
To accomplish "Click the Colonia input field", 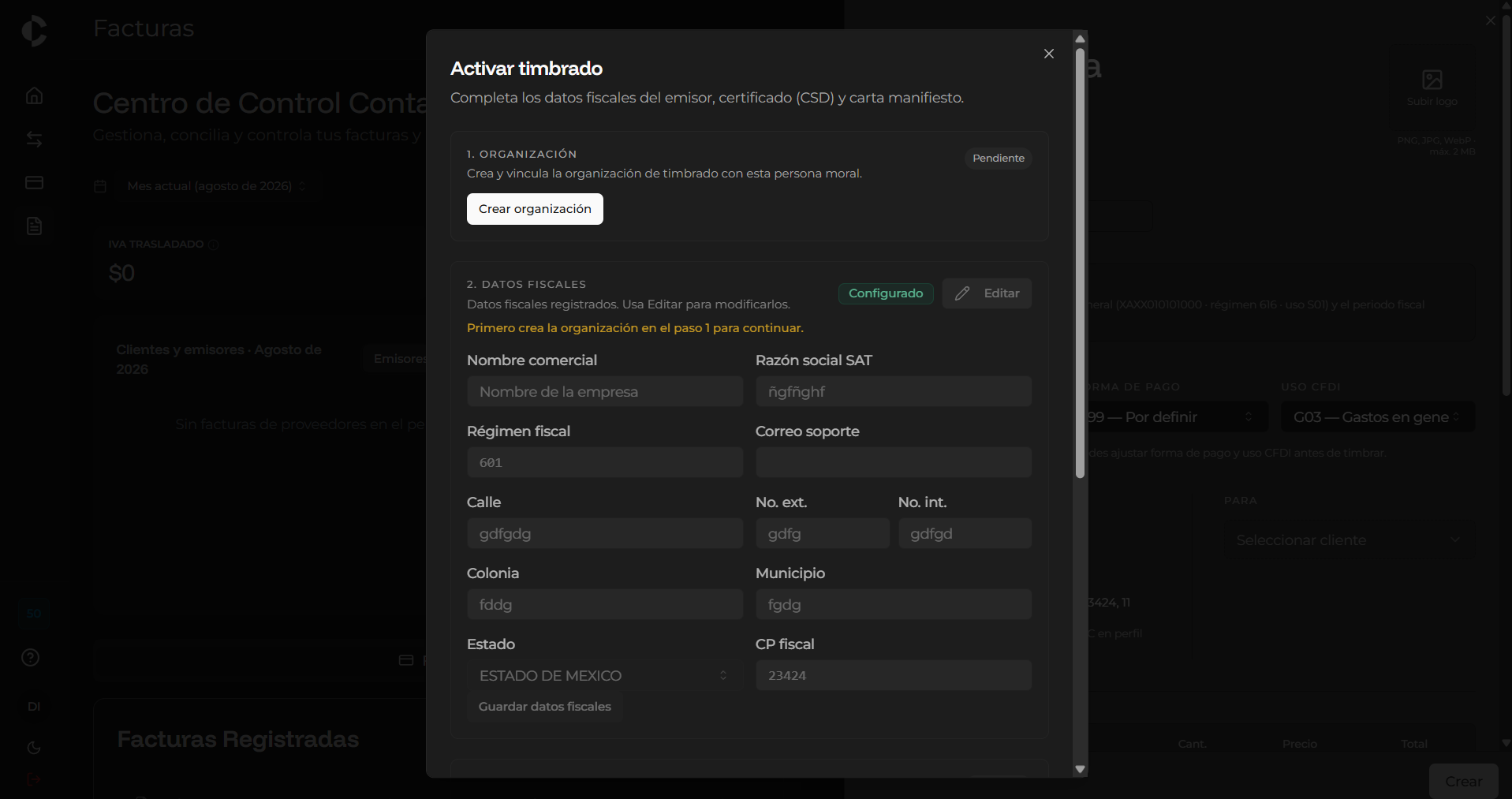I will [x=605, y=604].
